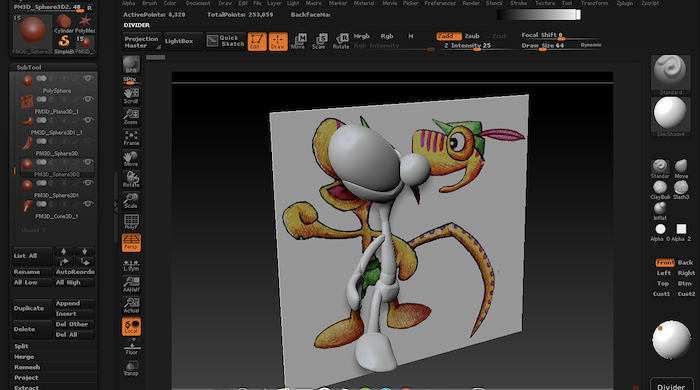Enable Zadd sculpt mode

pyautogui.click(x=448, y=36)
